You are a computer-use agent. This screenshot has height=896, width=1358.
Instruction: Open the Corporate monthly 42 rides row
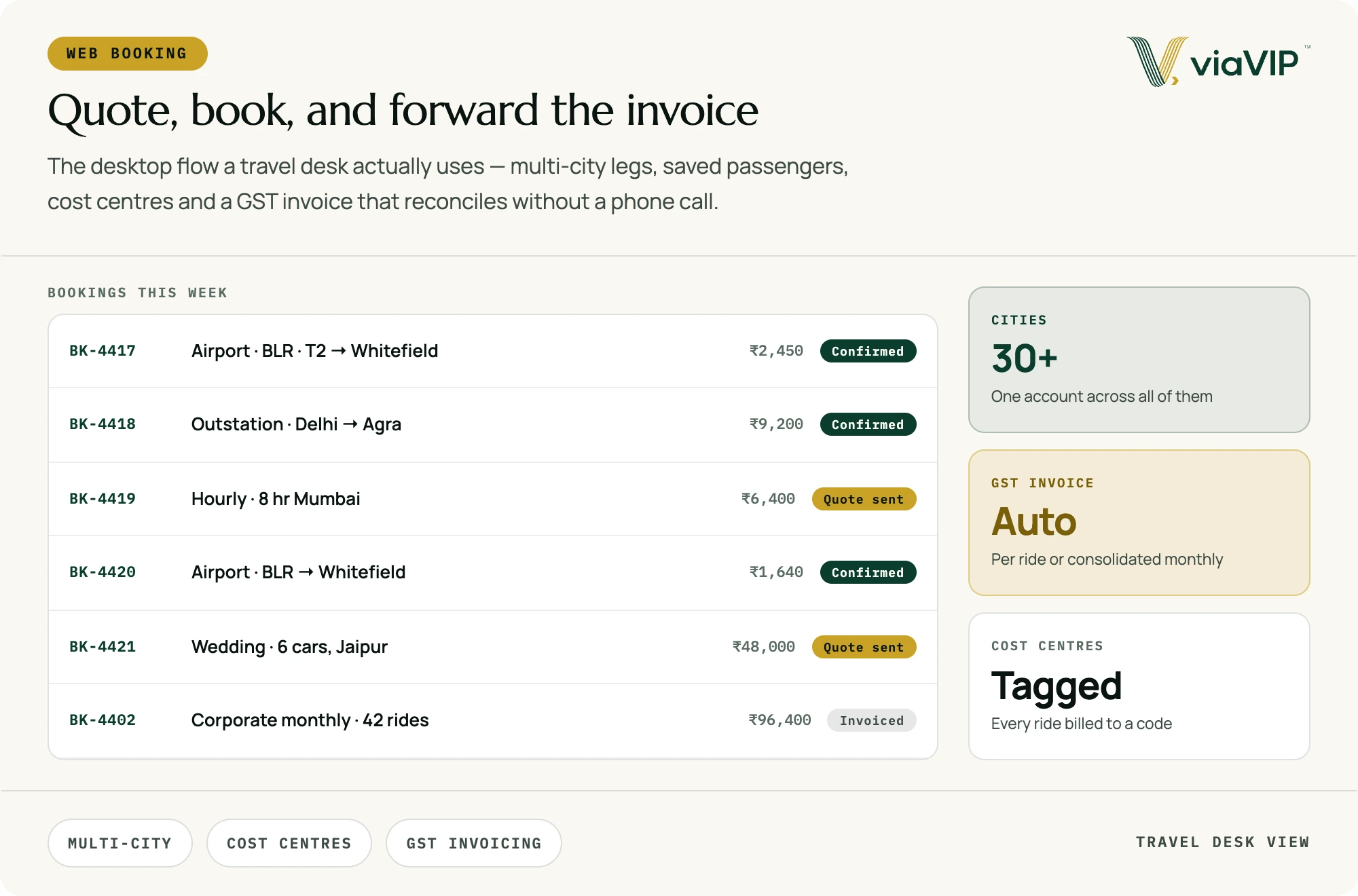coord(493,721)
